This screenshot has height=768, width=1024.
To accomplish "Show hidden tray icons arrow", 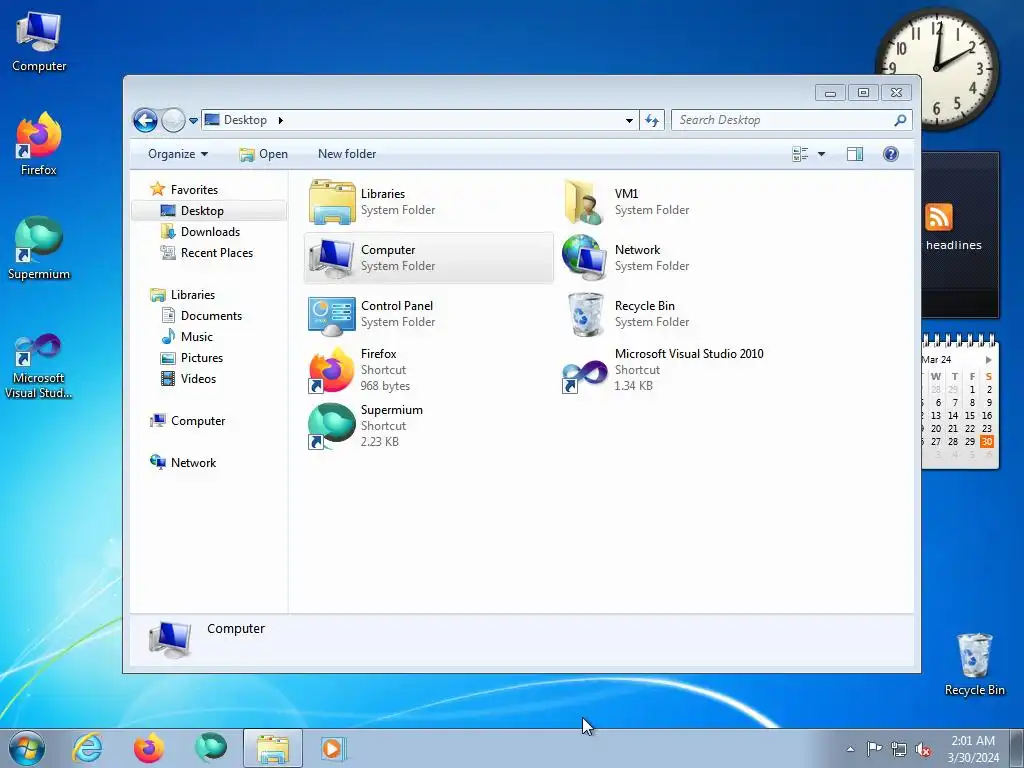I will pos(850,749).
